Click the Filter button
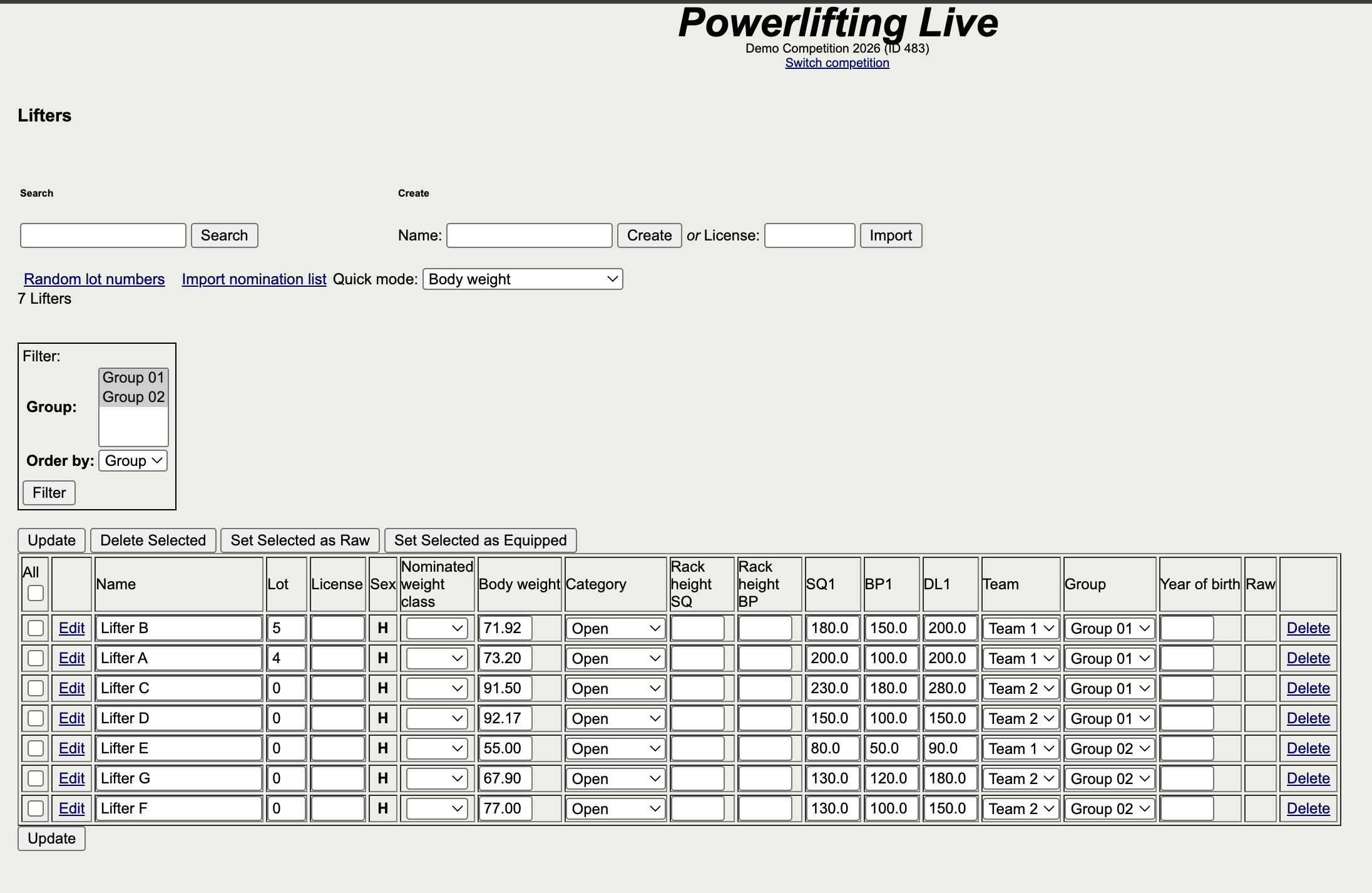Screen dimensions: 1372x893 [49, 493]
